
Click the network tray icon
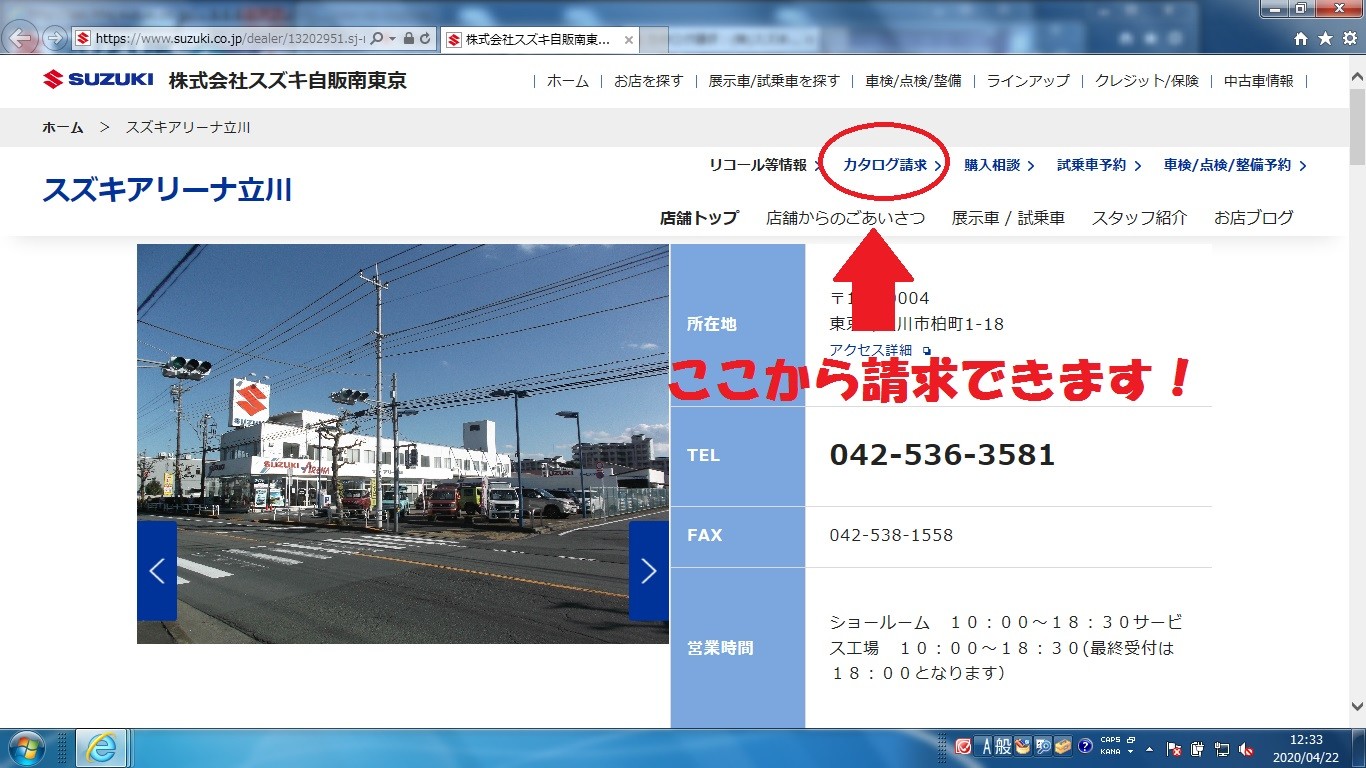(1222, 748)
